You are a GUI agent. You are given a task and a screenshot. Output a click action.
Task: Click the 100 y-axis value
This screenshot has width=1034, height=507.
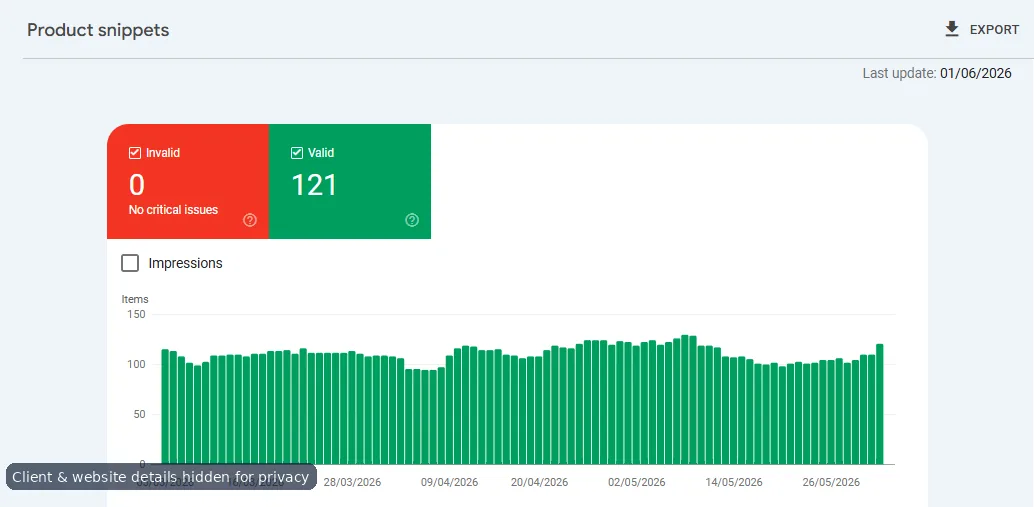pyautogui.click(x=135, y=365)
